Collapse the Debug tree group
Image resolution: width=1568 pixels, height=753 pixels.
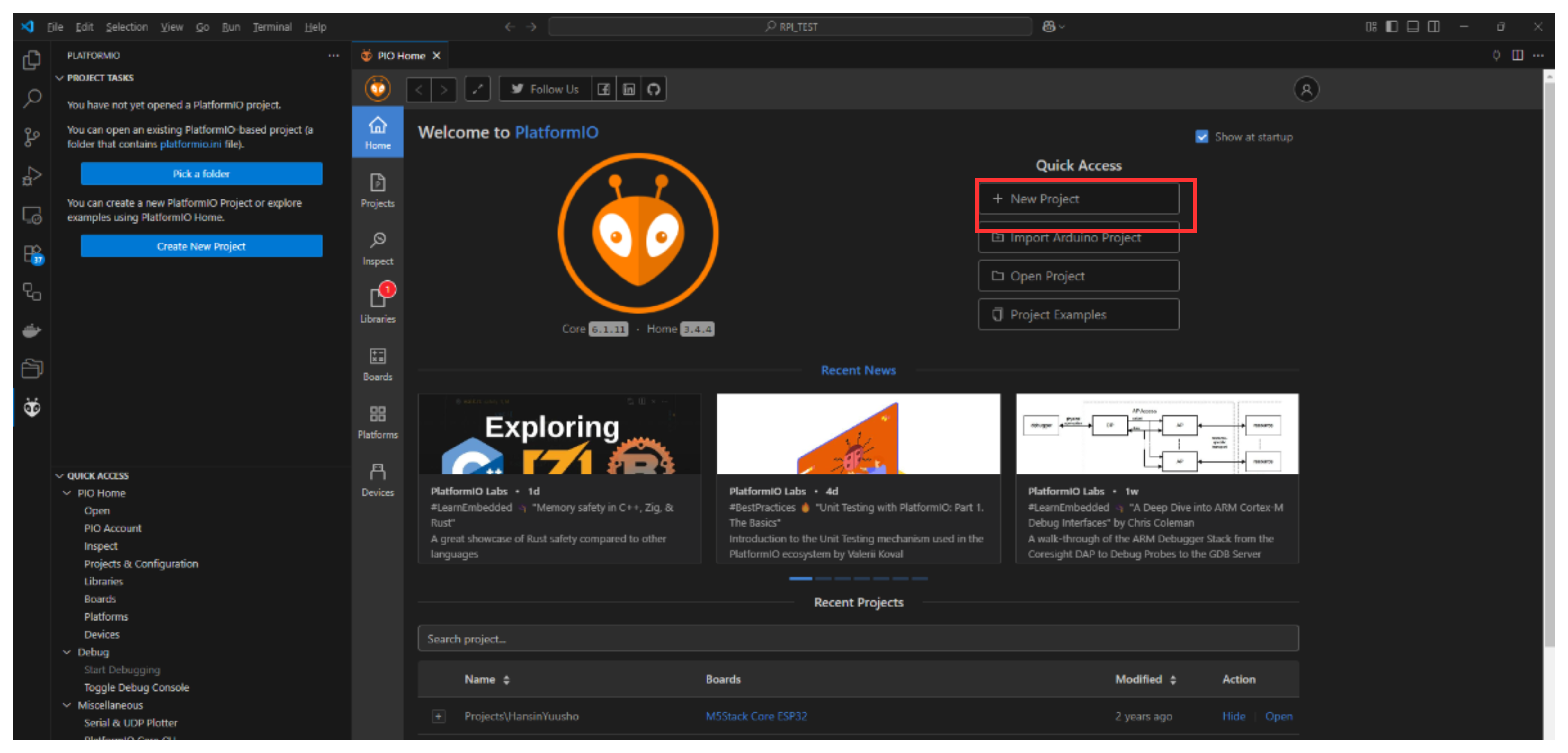coord(67,652)
